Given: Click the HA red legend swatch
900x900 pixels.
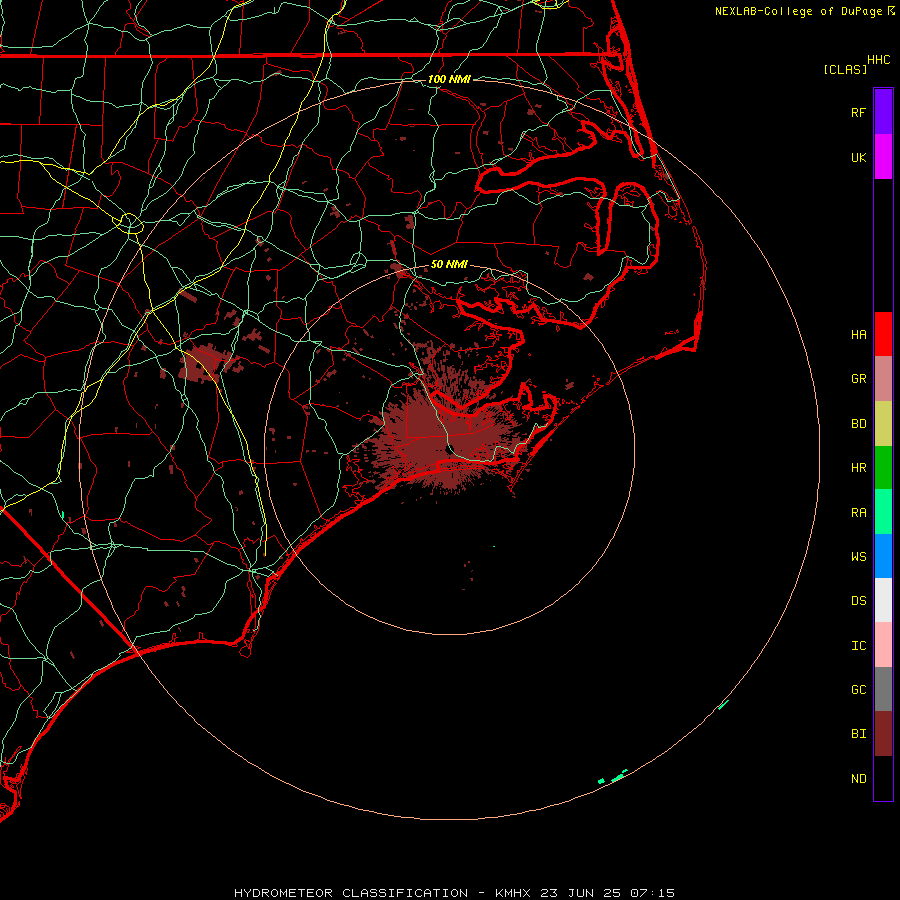Looking at the screenshot, I should pyautogui.click(x=883, y=334).
